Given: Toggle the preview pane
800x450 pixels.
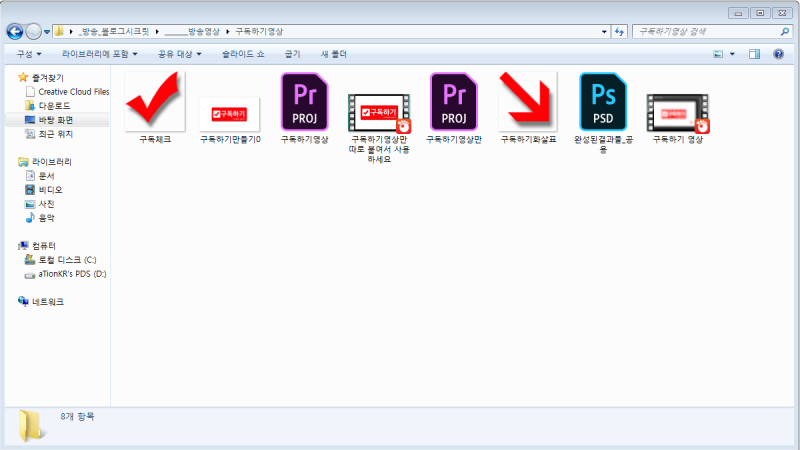Looking at the screenshot, I should click(x=755, y=54).
